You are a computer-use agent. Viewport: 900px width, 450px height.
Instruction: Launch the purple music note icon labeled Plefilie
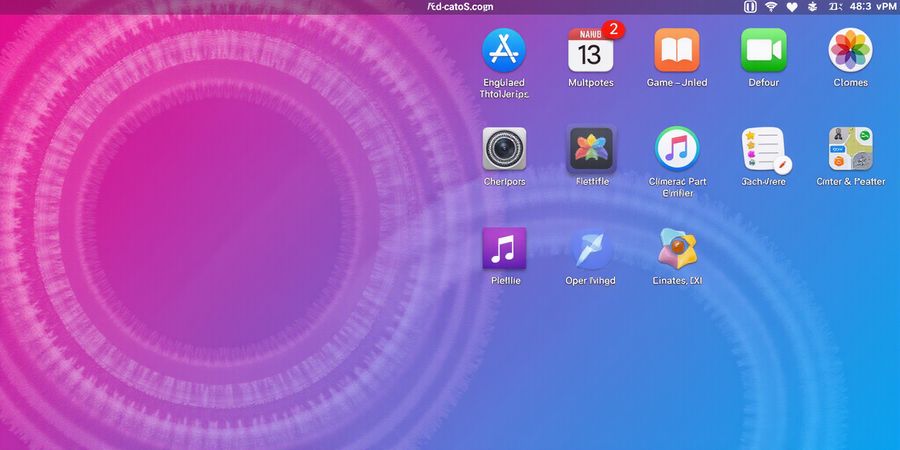(x=505, y=248)
